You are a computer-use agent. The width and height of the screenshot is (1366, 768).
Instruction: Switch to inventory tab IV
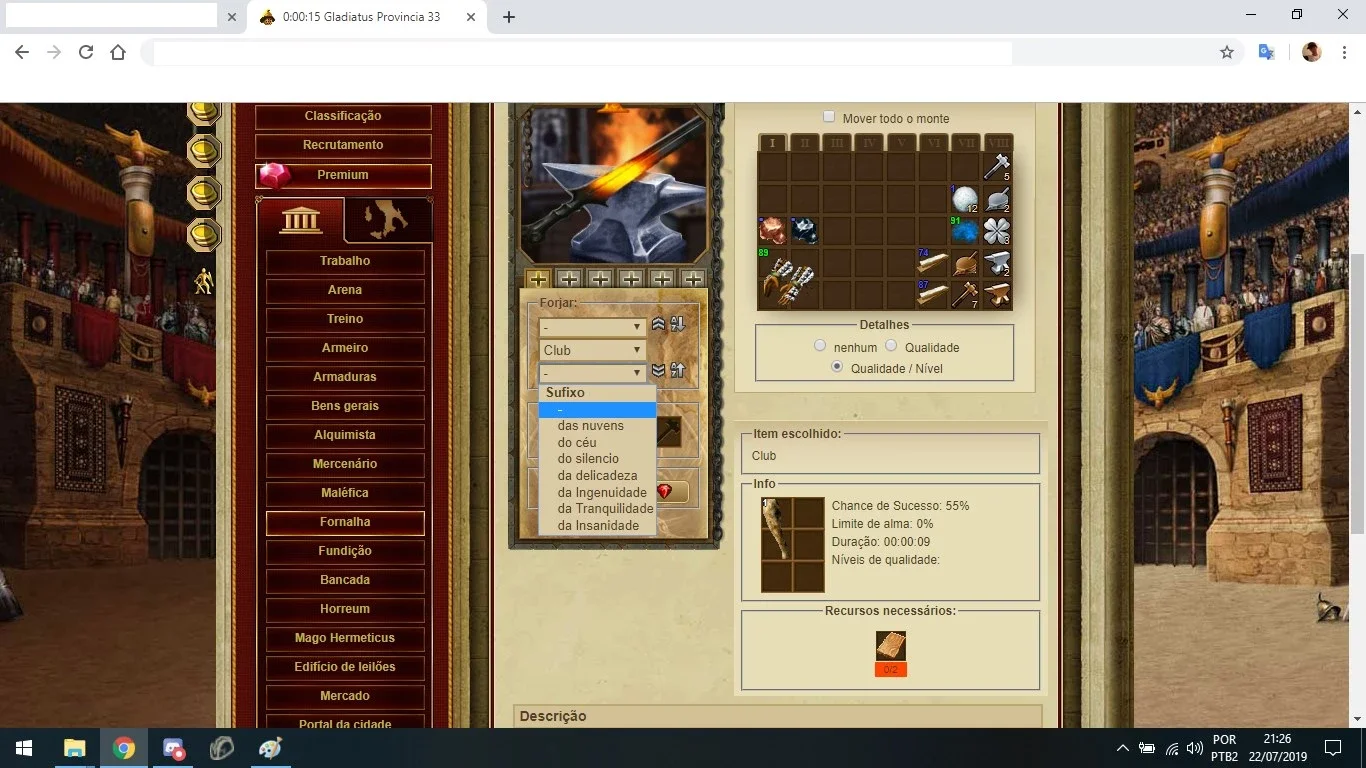(868, 143)
